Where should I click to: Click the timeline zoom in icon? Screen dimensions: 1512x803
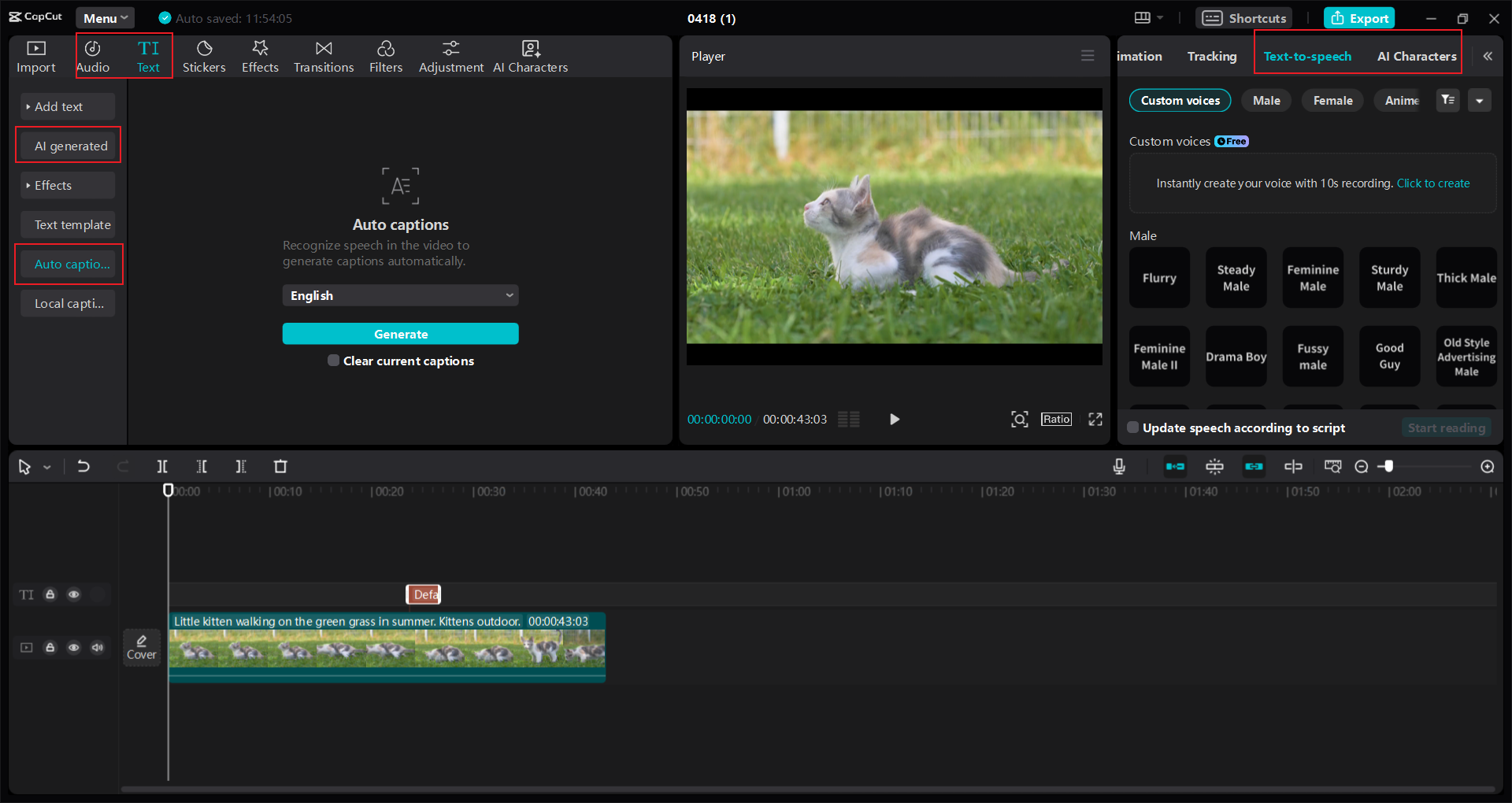[1488, 466]
